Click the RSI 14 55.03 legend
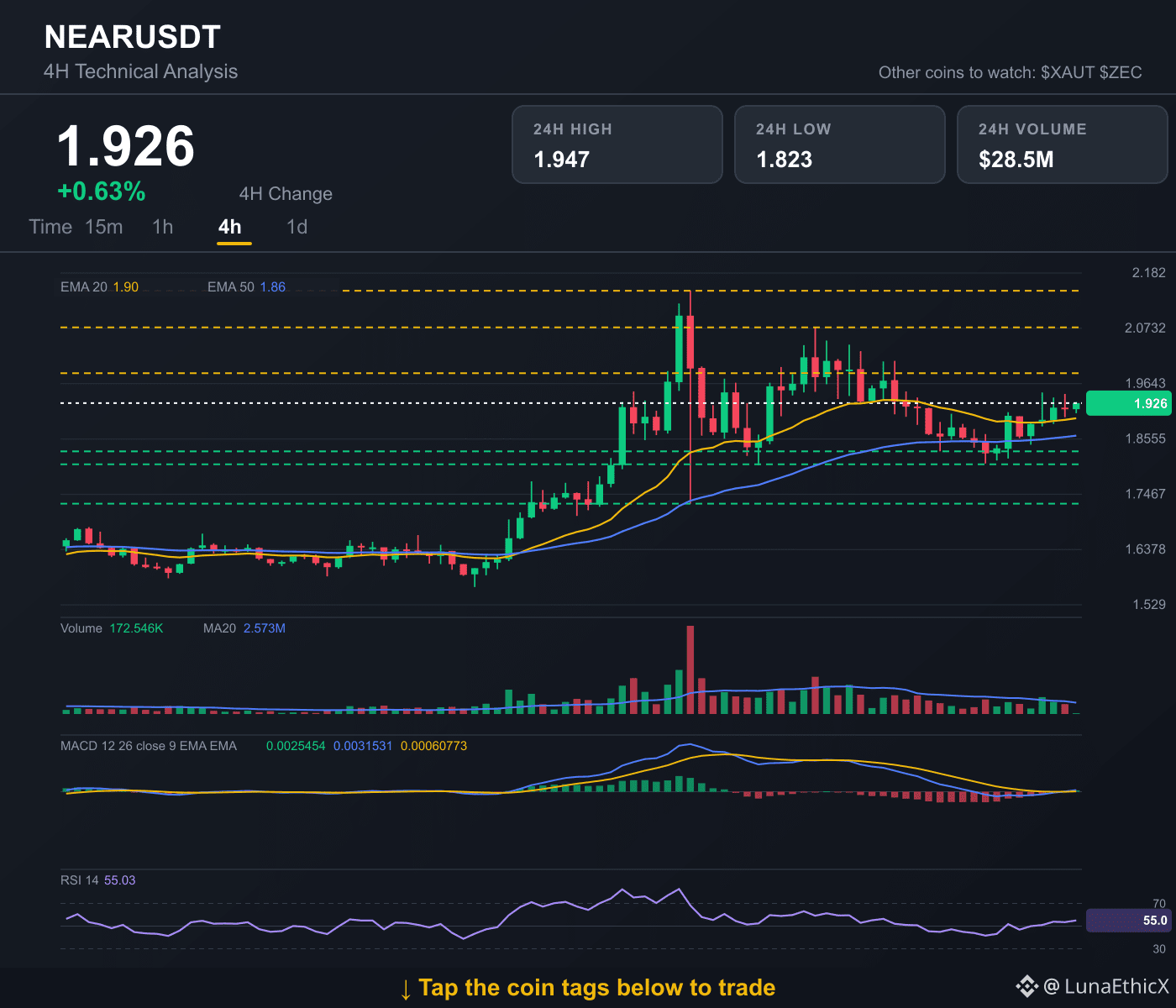This screenshot has width=1176, height=1008. (x=97, y=880)
